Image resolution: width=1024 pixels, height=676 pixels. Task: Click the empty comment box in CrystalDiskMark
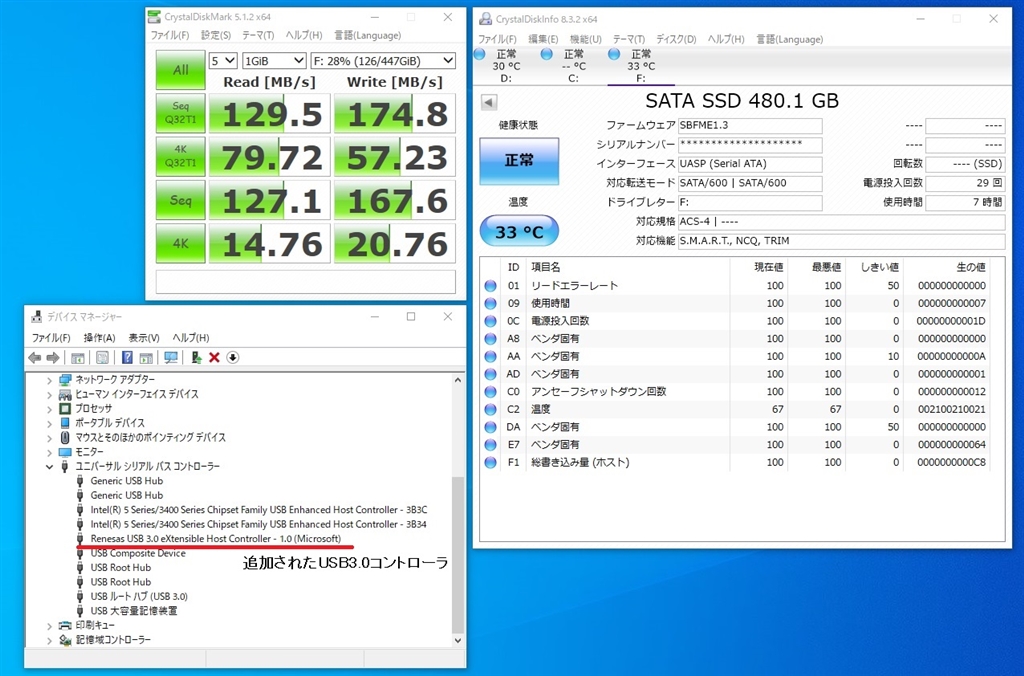306,282
